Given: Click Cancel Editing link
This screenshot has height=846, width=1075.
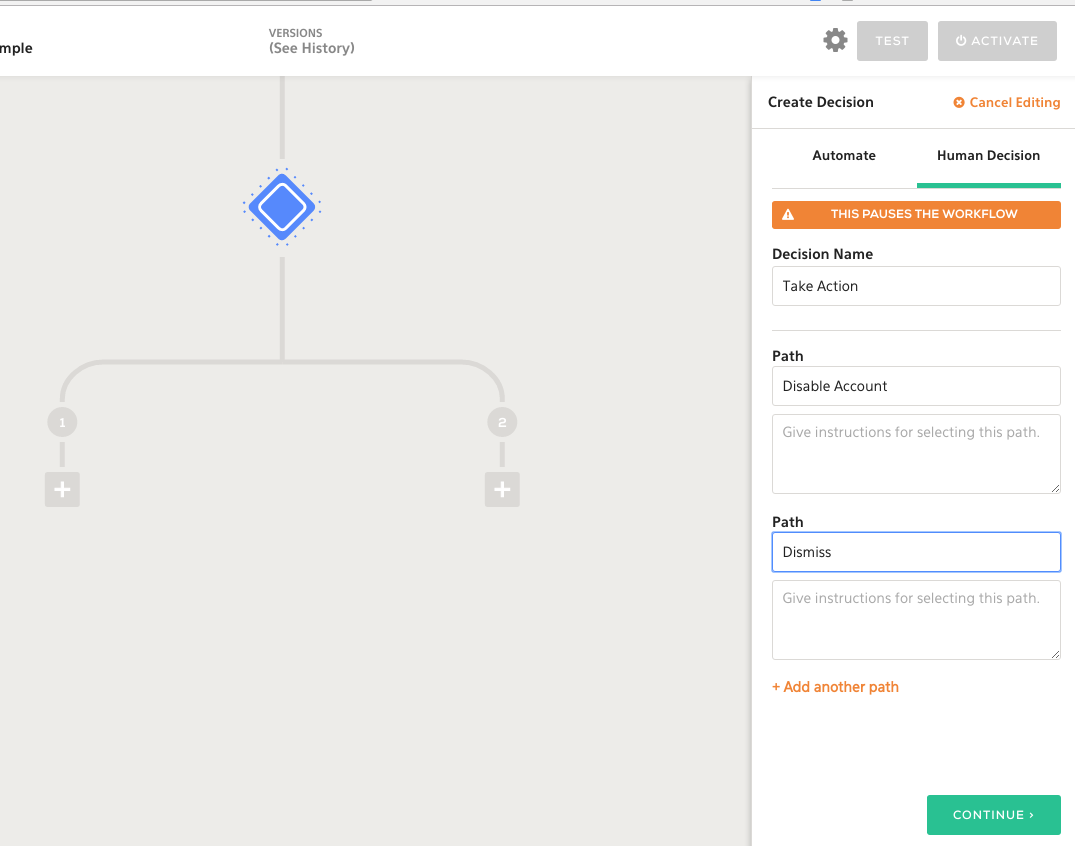Looking at the screenshot, I should click(1007, 102).
